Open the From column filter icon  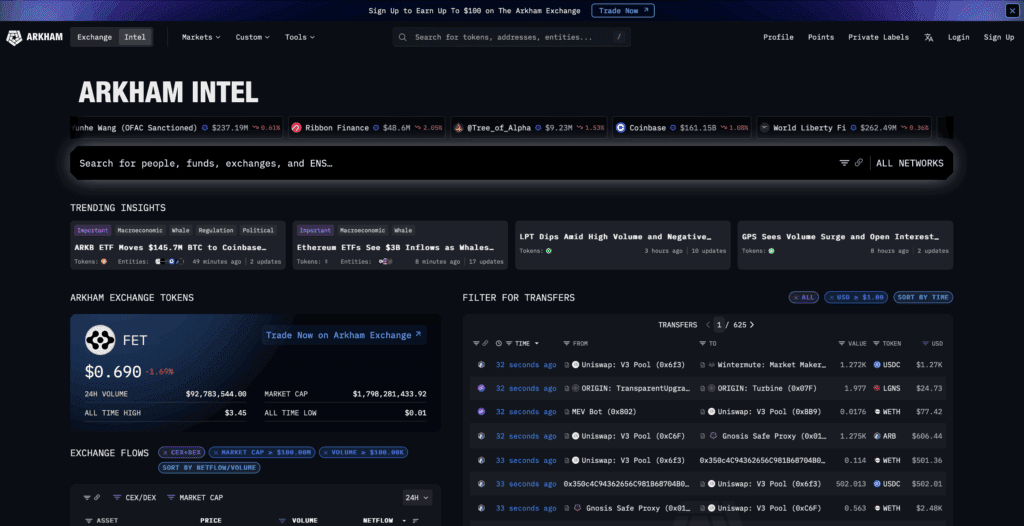[566, 344]
